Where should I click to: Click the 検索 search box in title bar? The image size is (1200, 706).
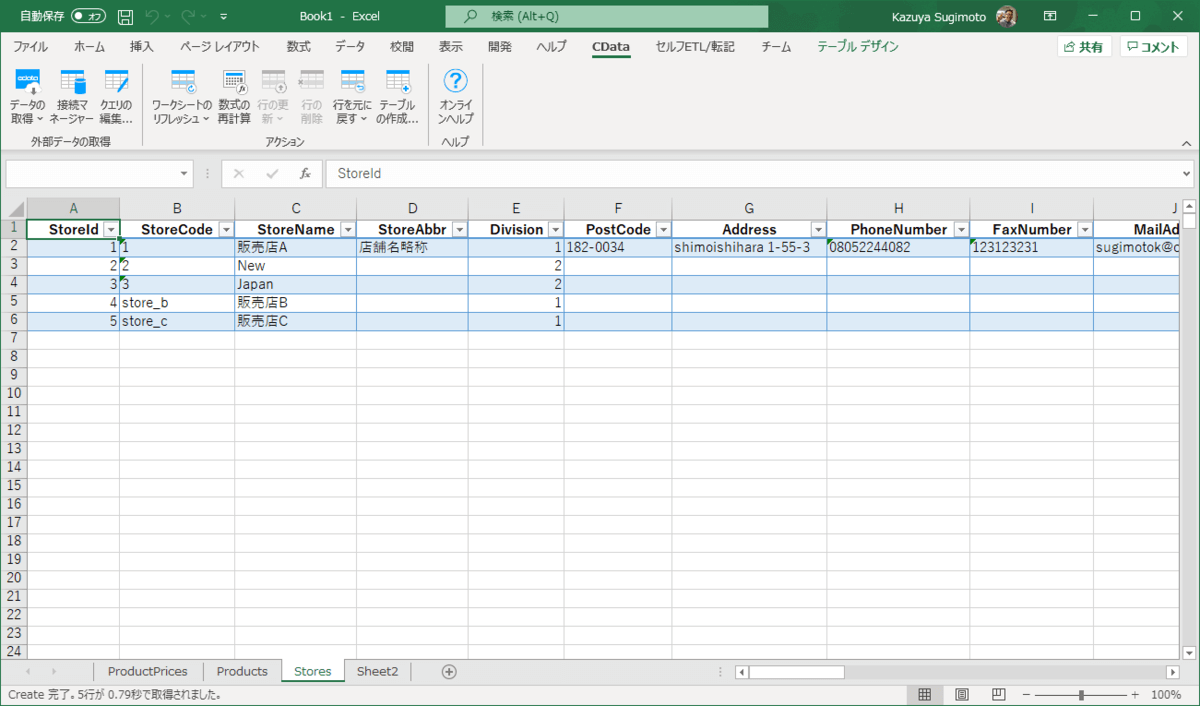pos(607,16)
